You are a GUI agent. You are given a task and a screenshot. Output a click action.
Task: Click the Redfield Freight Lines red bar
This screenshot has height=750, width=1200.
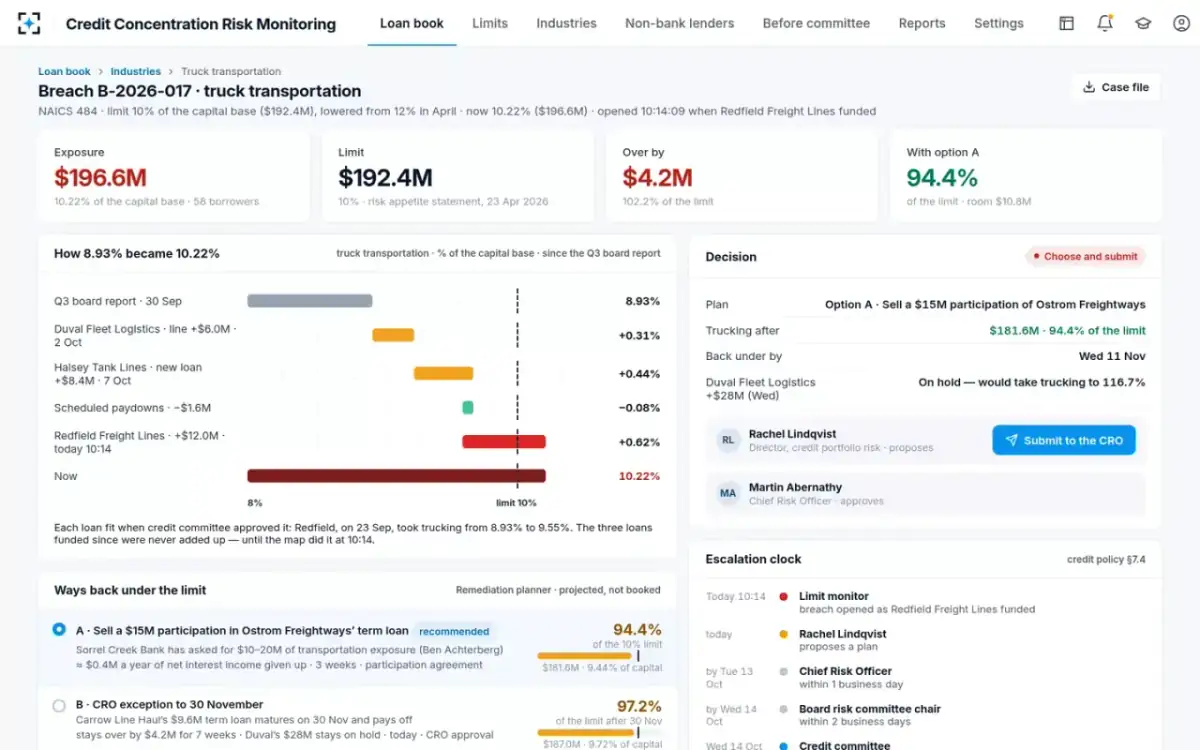coord(504,441)
